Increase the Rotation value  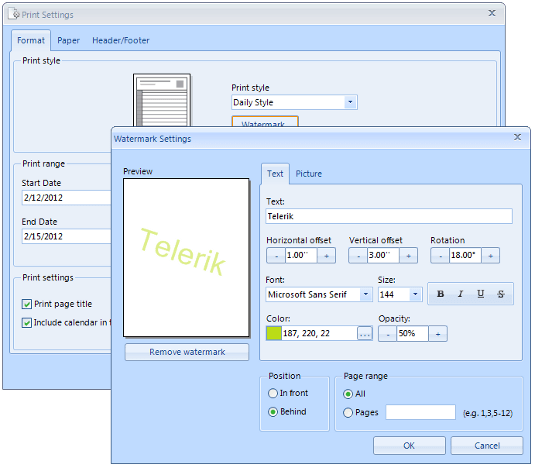(x=490, y=255)
